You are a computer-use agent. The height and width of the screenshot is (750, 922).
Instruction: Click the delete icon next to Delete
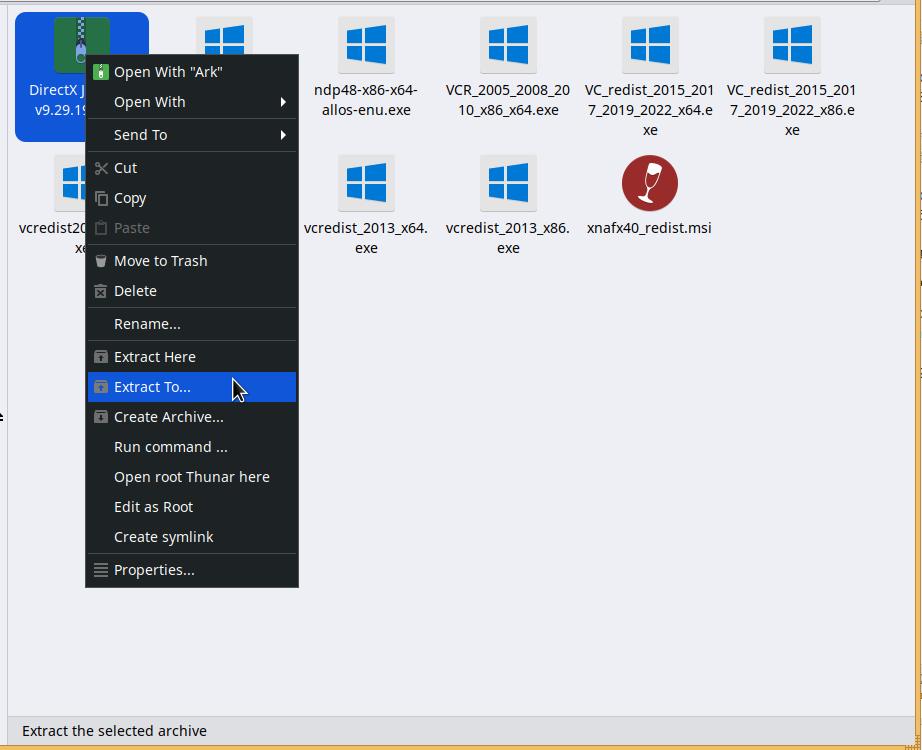coord(101,291)
